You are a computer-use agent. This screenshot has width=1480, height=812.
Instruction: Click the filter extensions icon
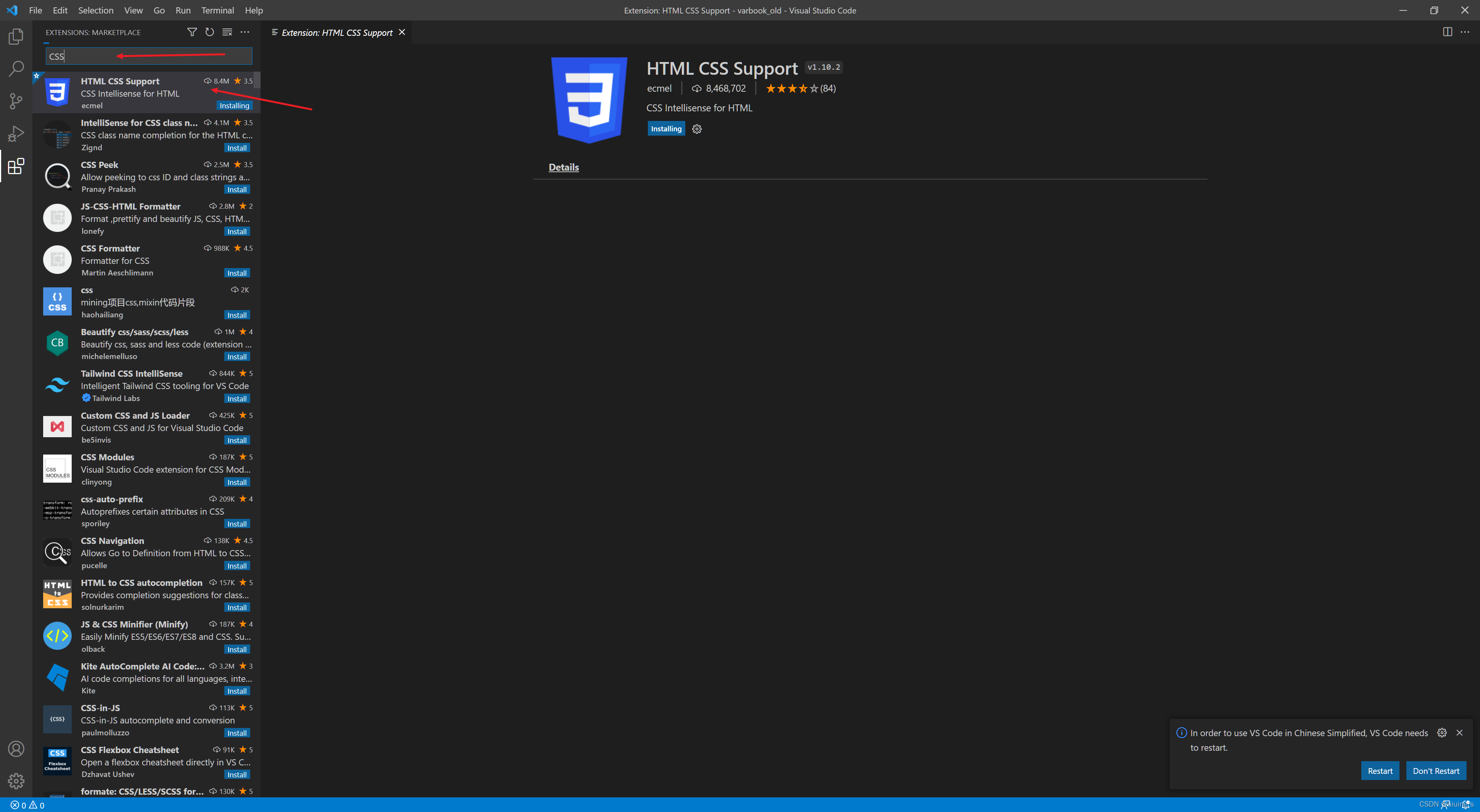coord(192,32)
